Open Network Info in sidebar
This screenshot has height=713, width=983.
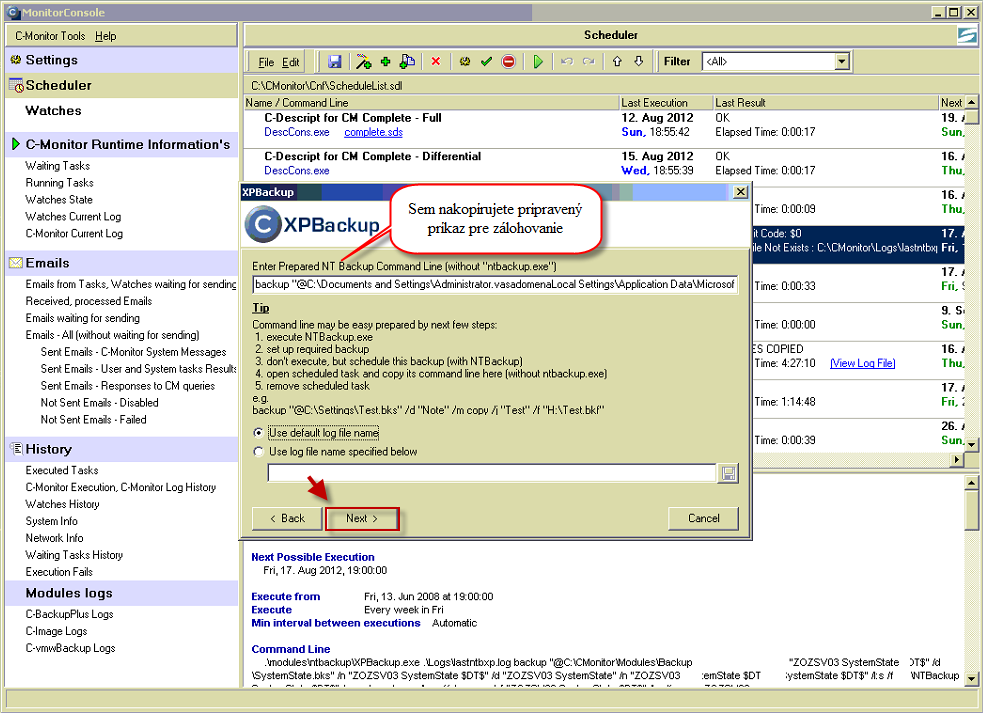point(55,538)
